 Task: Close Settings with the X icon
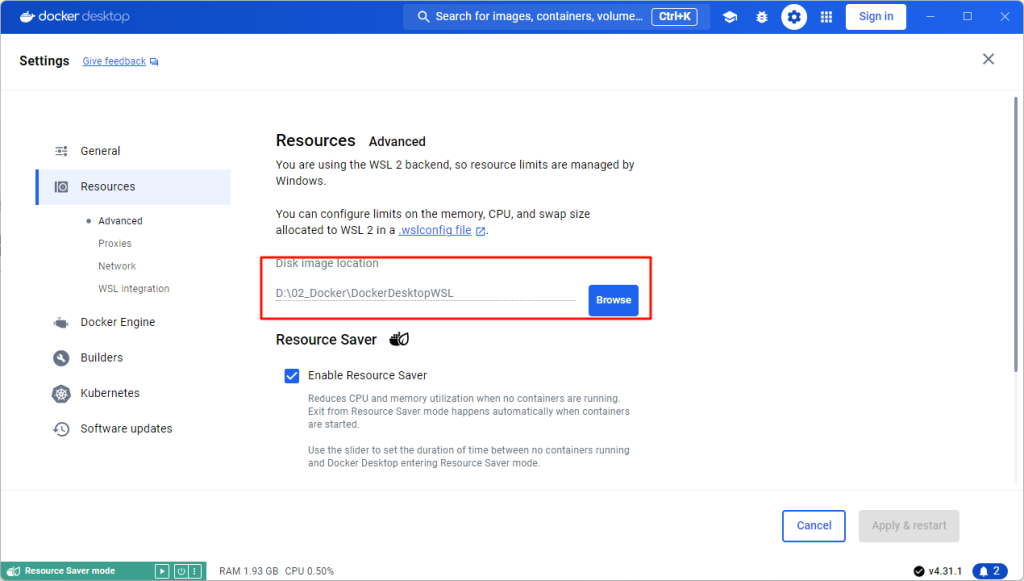click(x=988, y=60)
